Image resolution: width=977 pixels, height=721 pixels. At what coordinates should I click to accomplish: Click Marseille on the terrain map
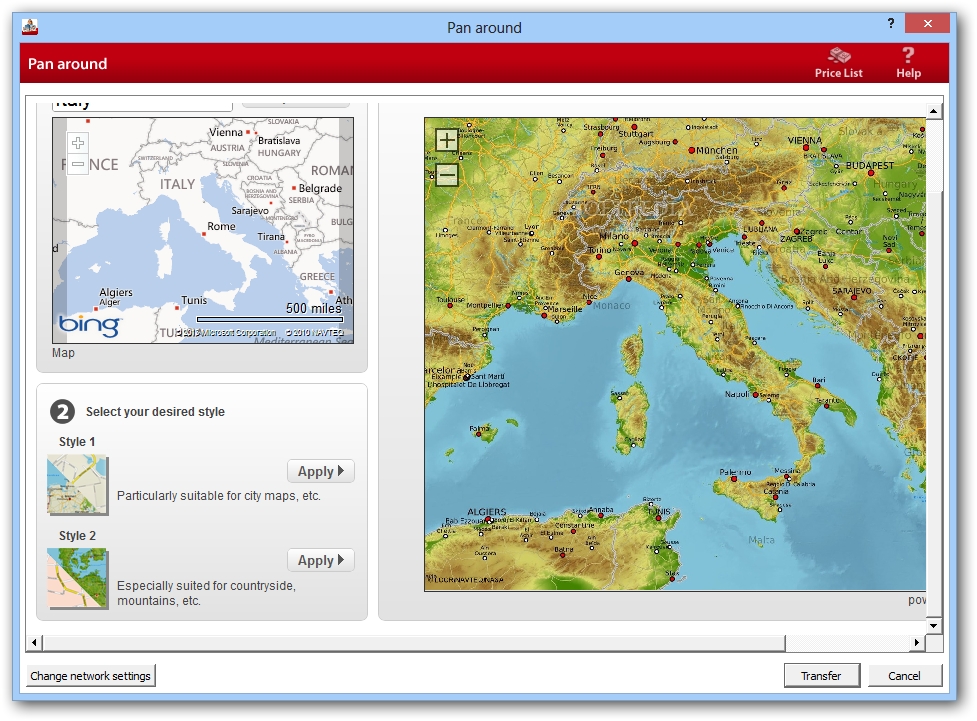[565, 309]
